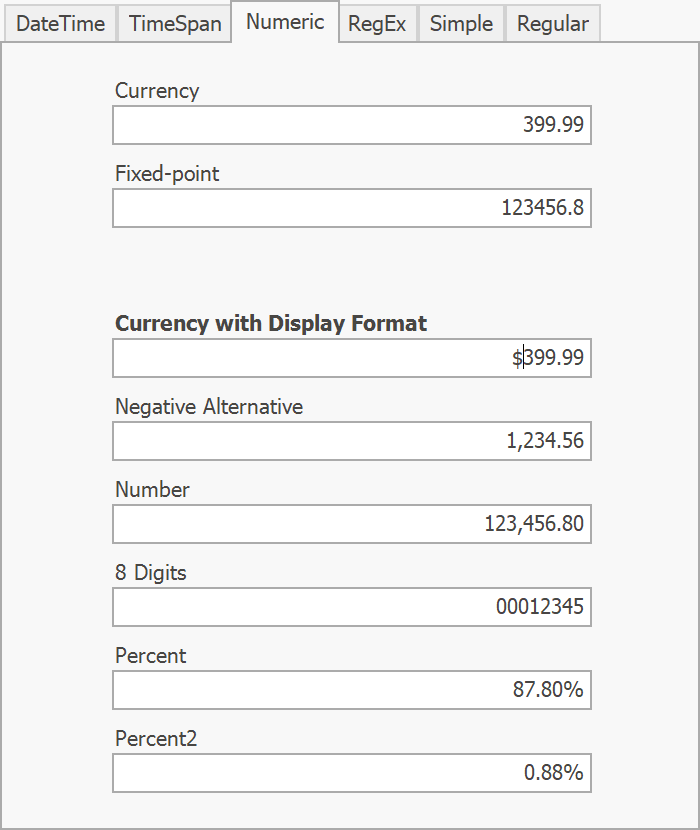The height and width of the screenshot is (830, 700).
Task: Switch to the DateTime tab
Action: 60,24
